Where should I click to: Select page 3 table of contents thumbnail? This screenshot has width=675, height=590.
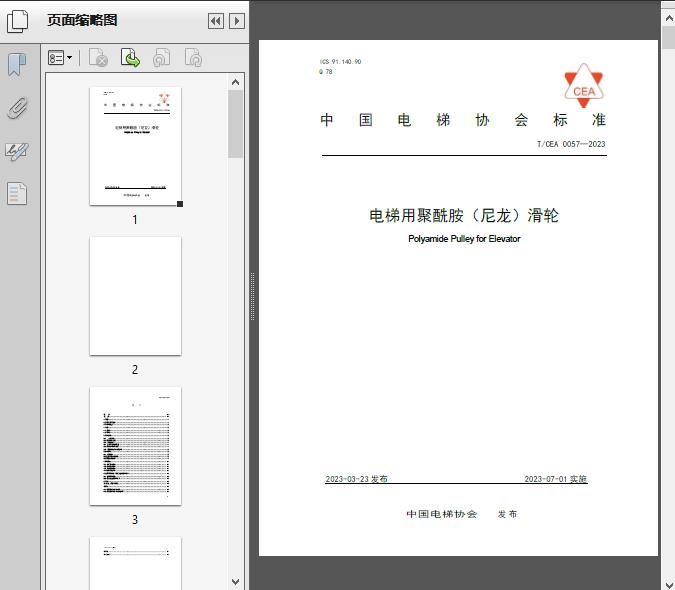136,446
